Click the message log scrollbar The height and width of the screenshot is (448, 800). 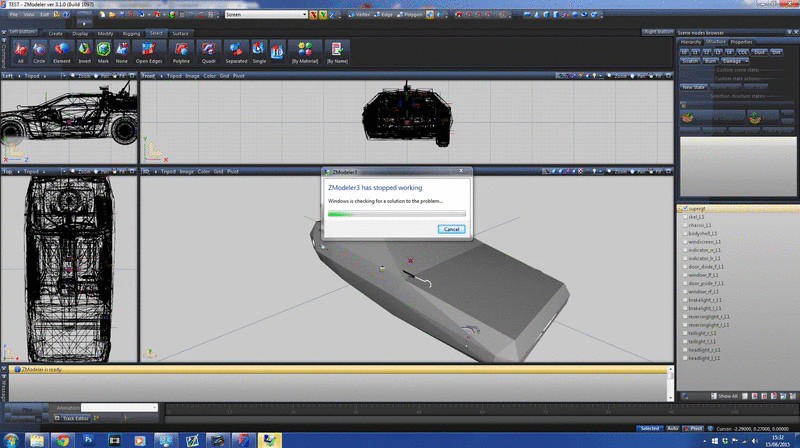click(670, 383)
